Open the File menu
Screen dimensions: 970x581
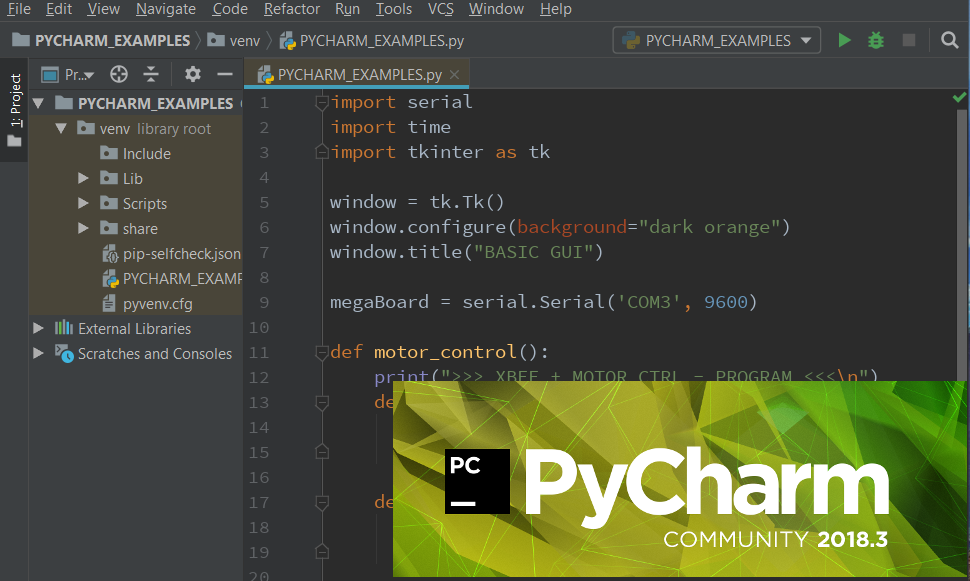[x=19, y=9]
